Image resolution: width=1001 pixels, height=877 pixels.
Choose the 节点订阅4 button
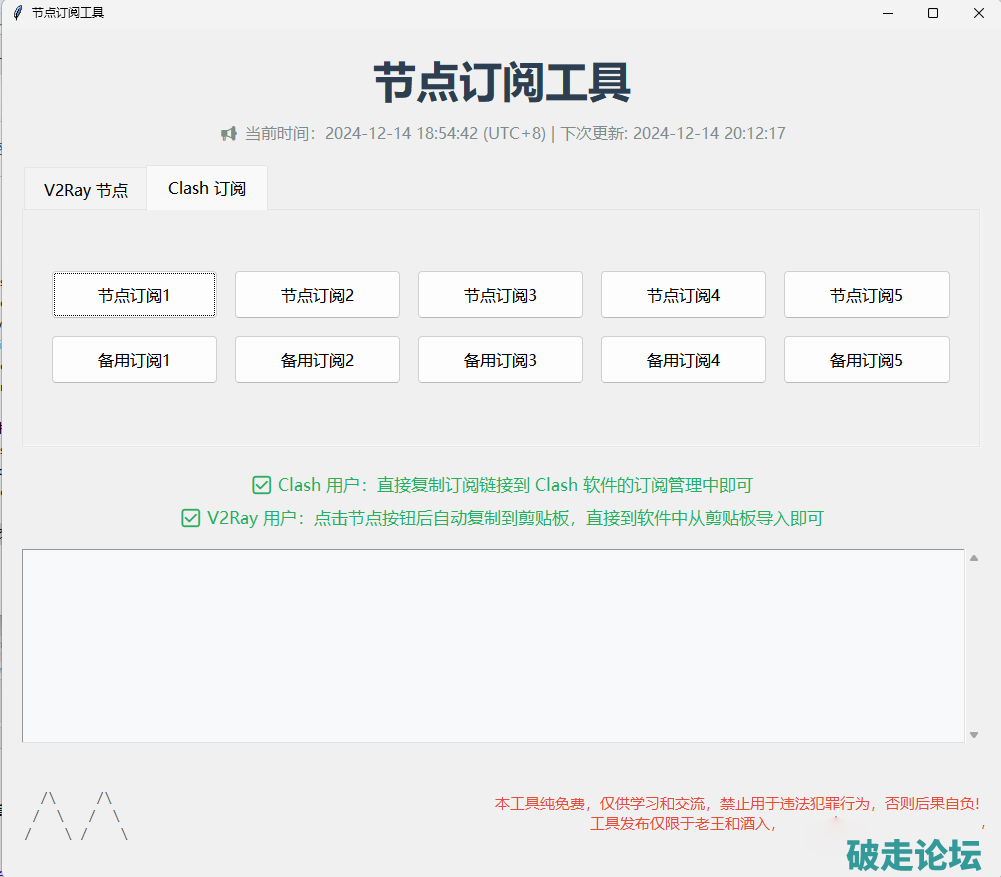(x=683, y=295)
